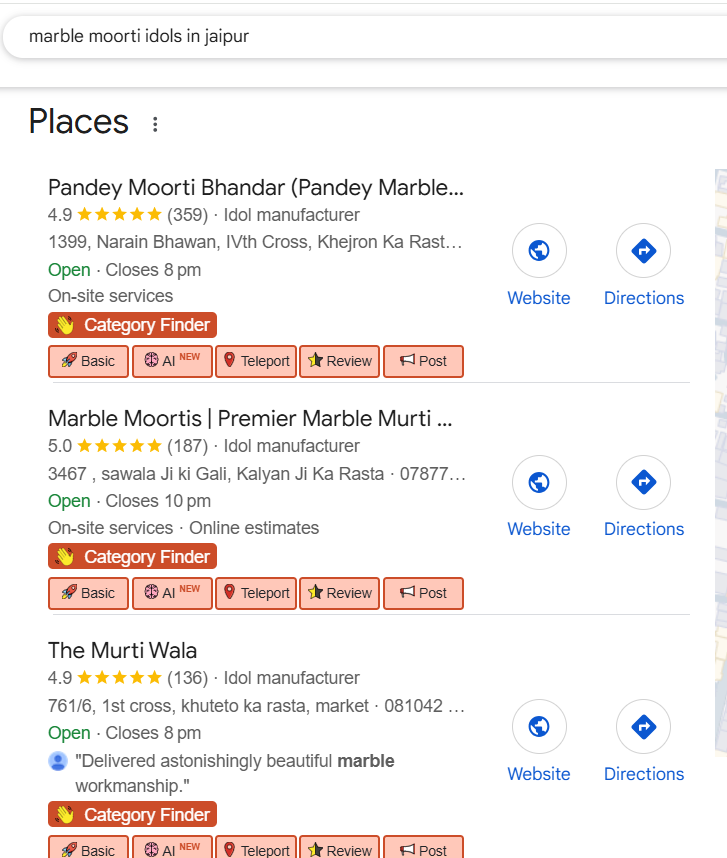Viewport: 727px width, 858px height.
Task: Open The Murti Wala listing title
Action: pyautogui.click(x=123, y=651)
